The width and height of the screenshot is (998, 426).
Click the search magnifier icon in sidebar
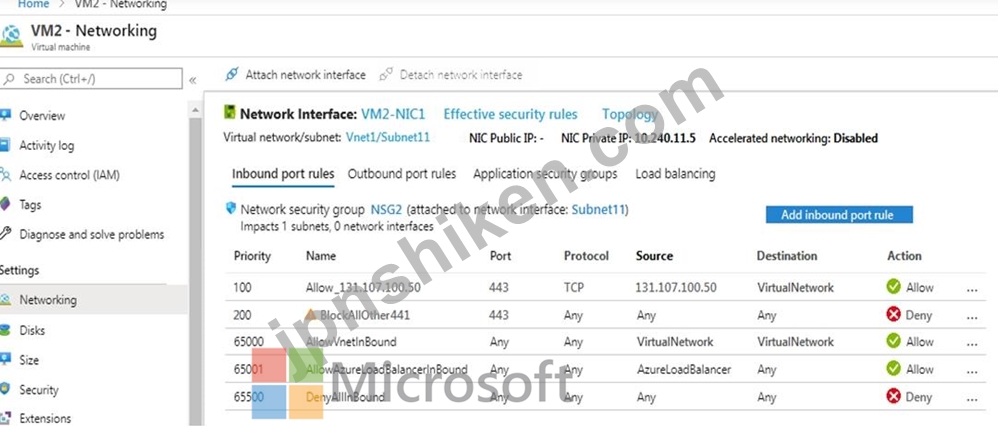point(10,79)
